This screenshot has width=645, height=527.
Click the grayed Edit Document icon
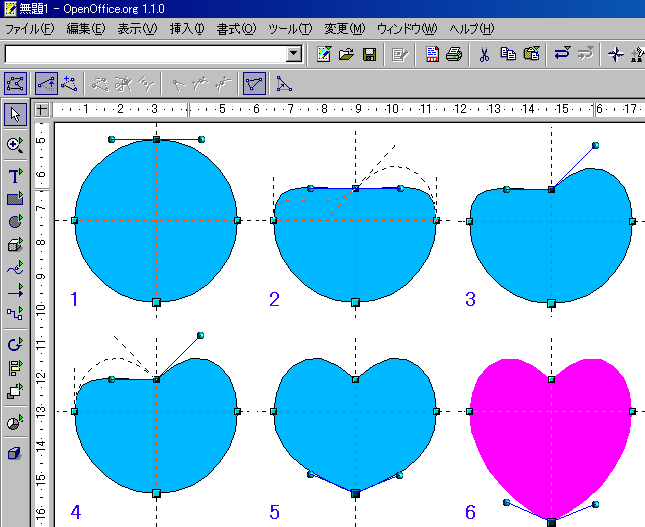point(400,54)
